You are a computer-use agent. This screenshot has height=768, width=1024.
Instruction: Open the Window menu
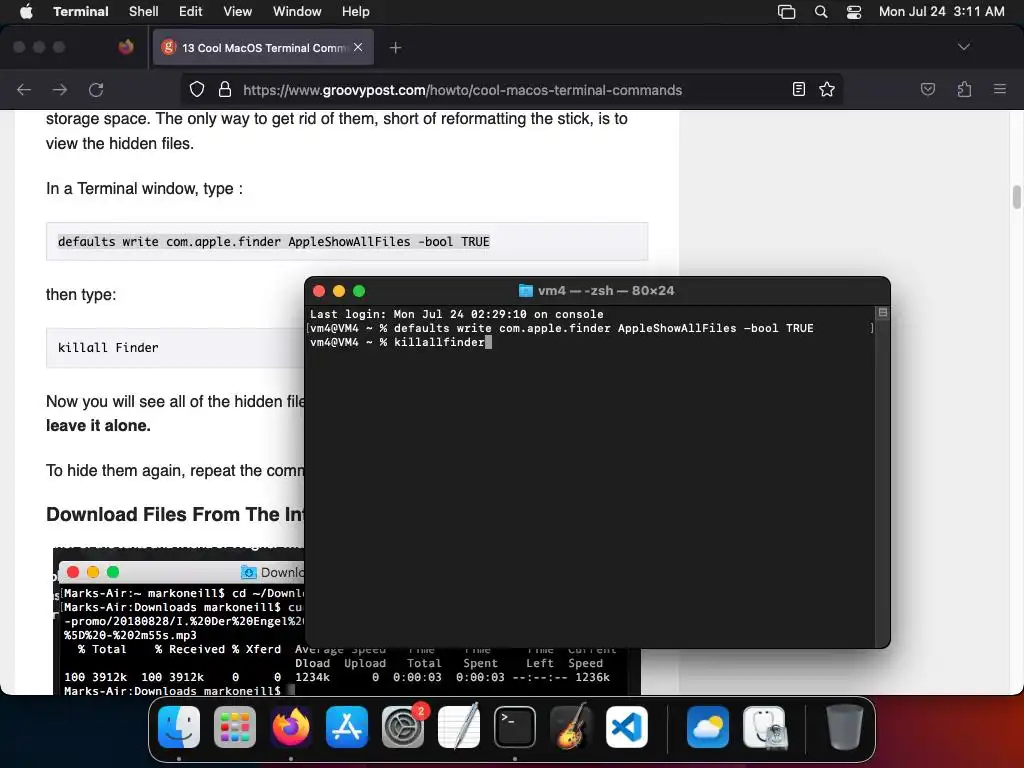pyautogui.click(x=297, y=12)
